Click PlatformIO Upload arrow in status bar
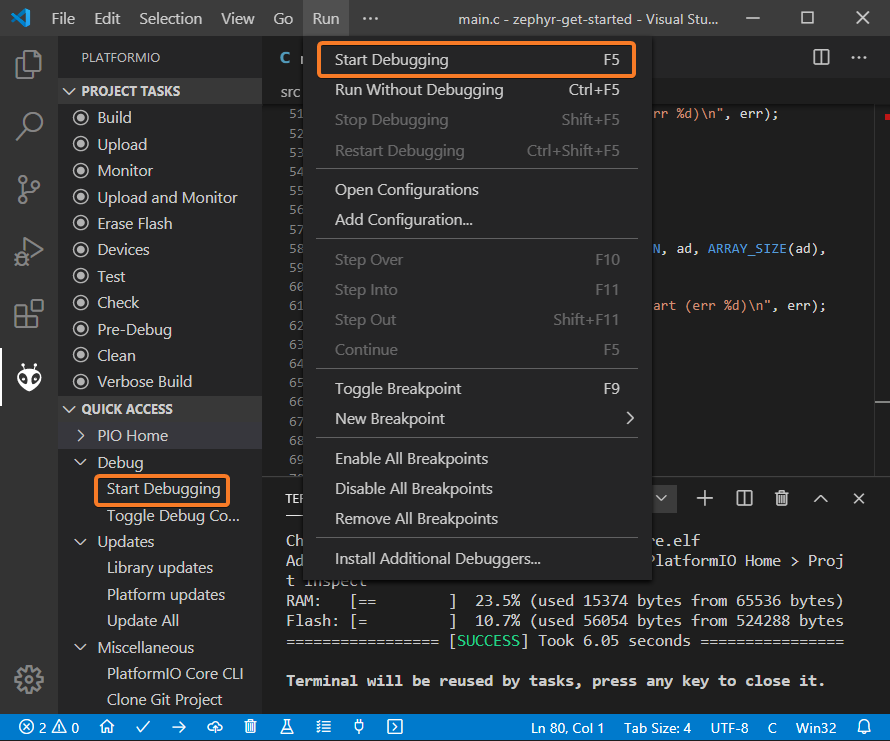The height and width of the screenshot is (741, 890). coord(179,727)
